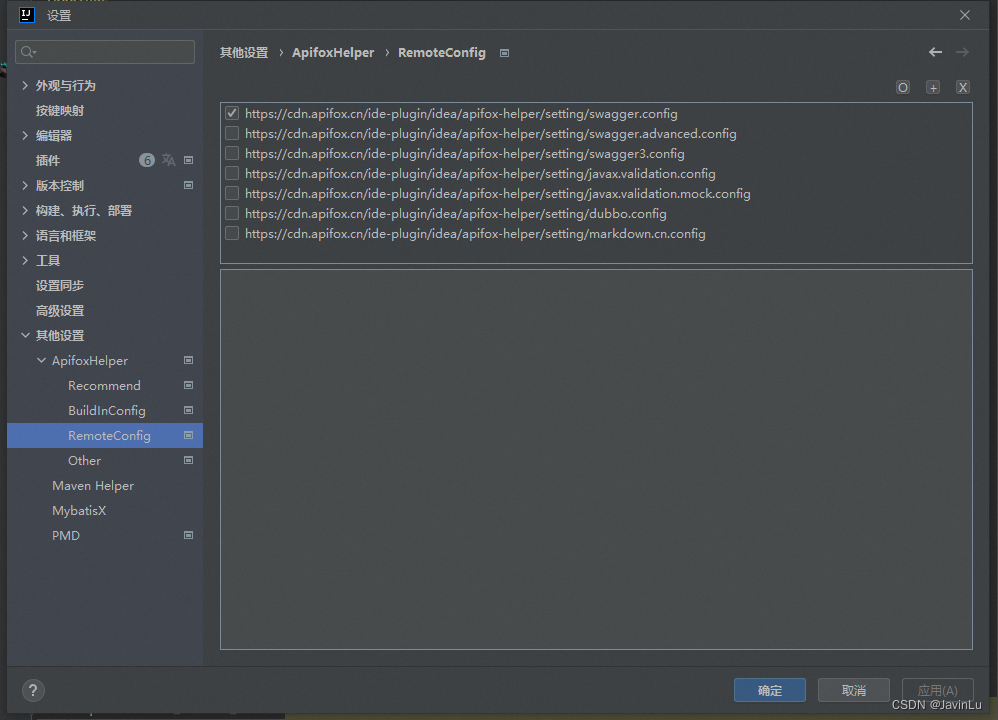Expand the 外观与行为 section

pos(25,85)
